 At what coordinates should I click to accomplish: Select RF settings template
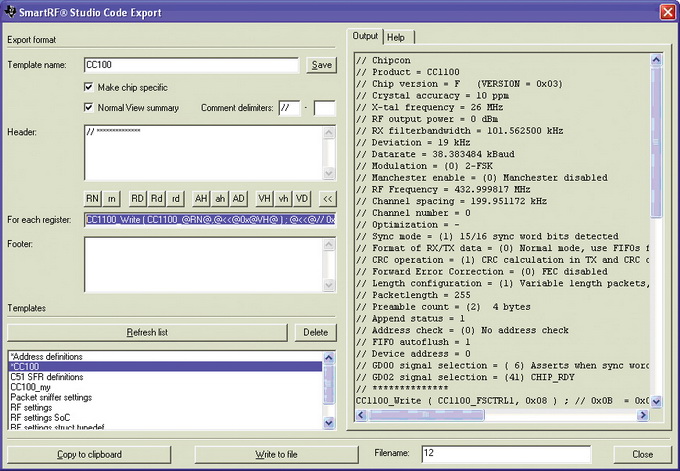pyautogui.click(x=165, y=408)
